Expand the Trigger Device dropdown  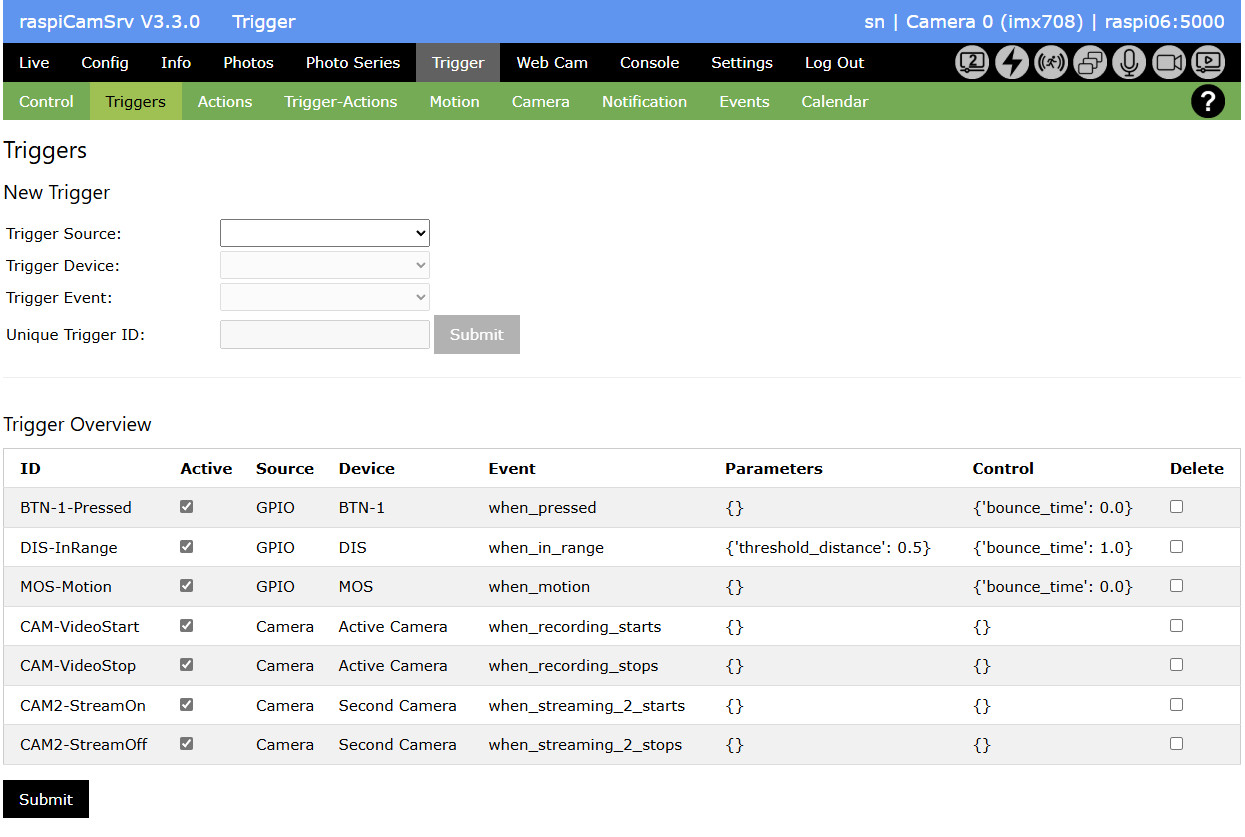[x=325, y=265]
